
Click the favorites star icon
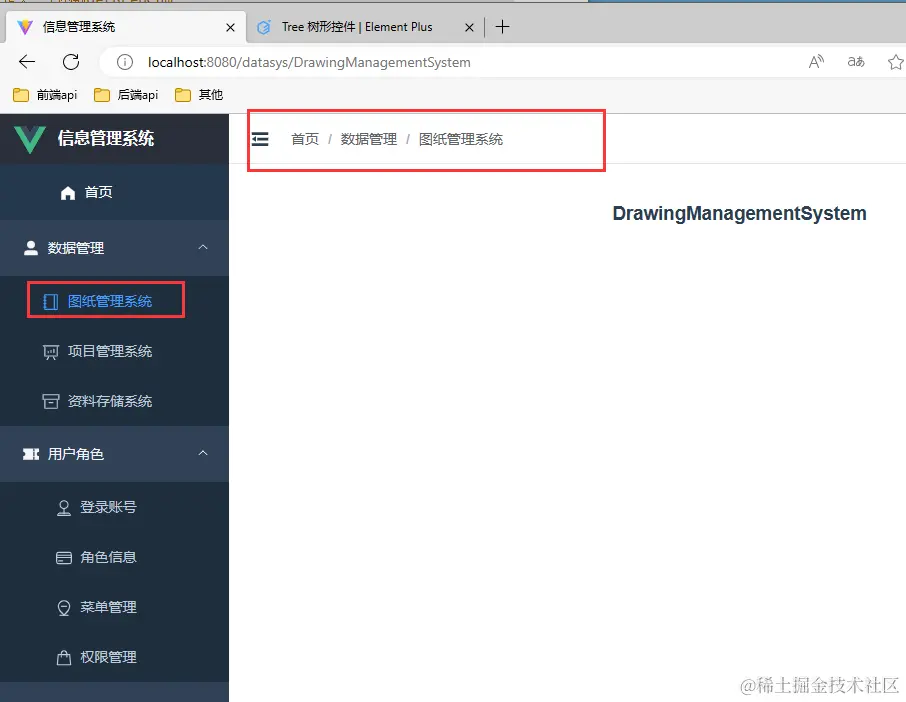click(x=896, y=62)
